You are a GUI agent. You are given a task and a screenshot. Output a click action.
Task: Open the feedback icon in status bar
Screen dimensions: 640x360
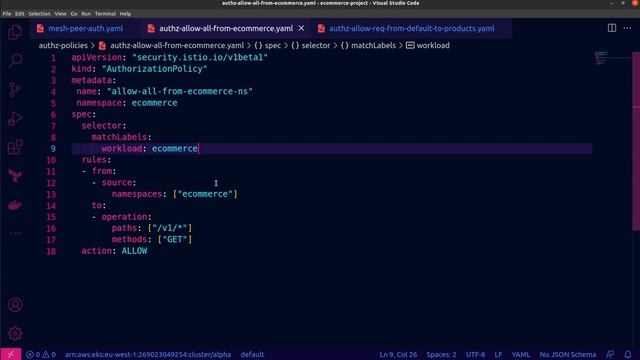[x=610, y=354]
